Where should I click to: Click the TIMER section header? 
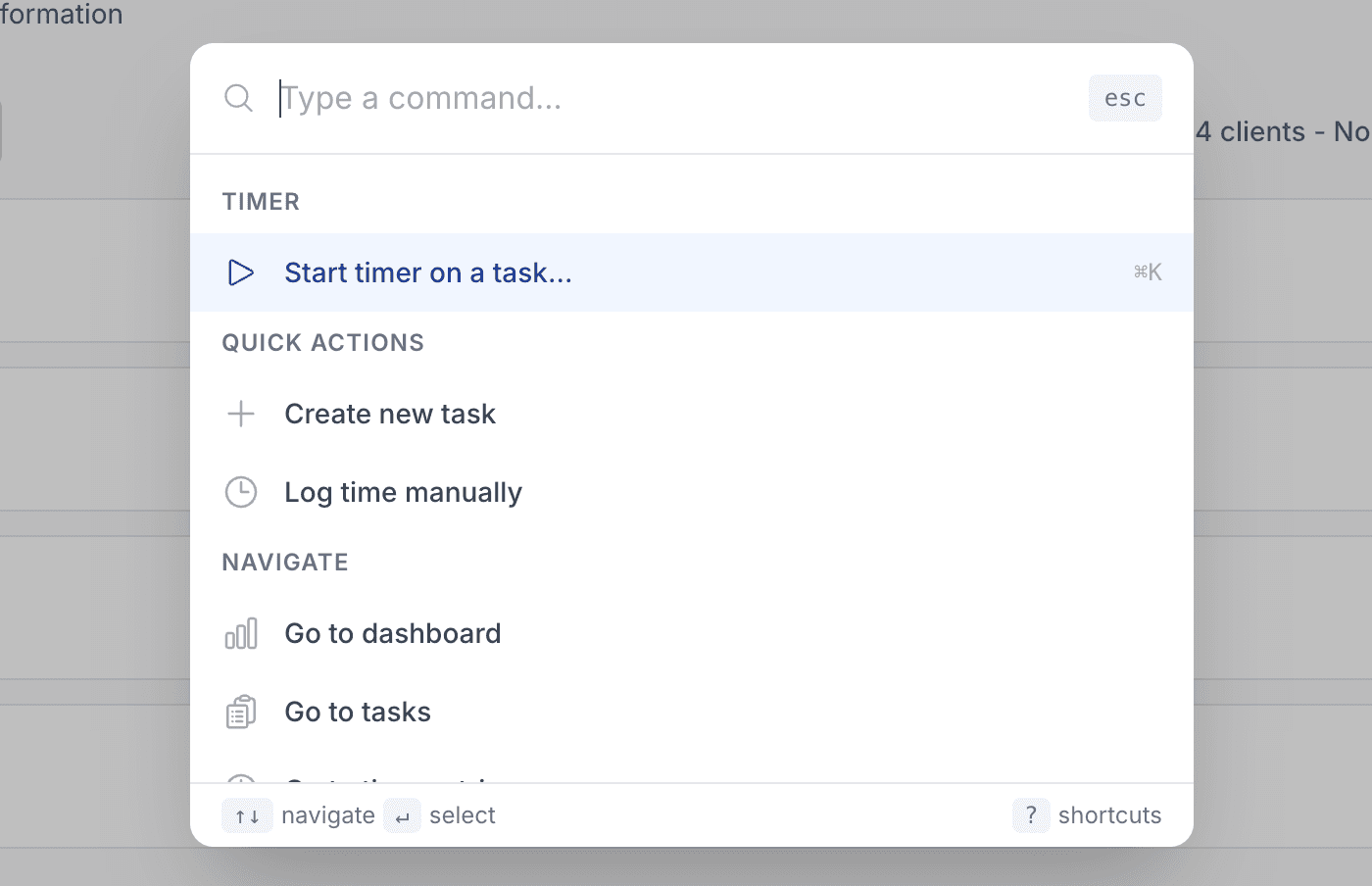[261, 201]
